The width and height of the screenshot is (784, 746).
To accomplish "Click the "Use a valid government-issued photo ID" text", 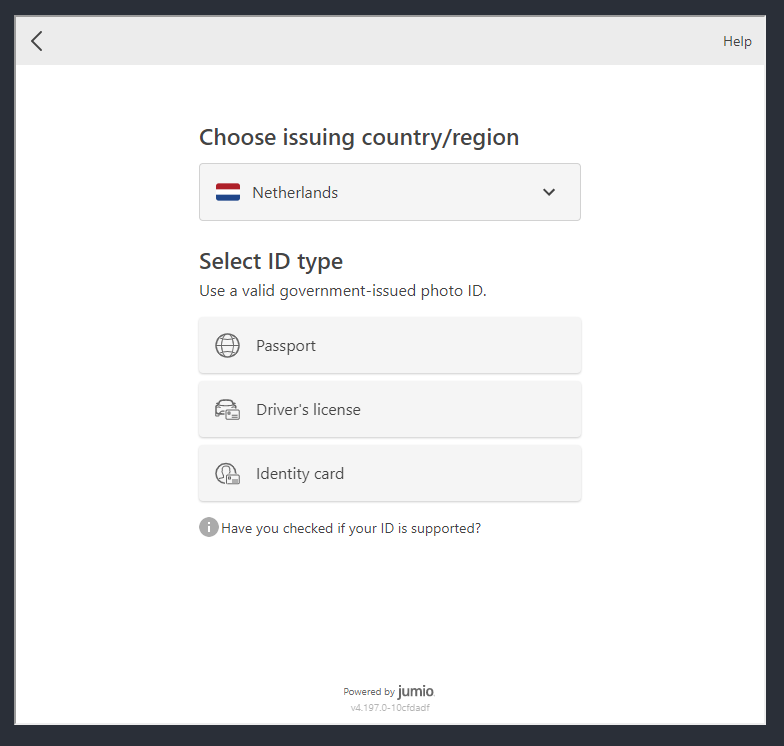I will coord(342,291).
